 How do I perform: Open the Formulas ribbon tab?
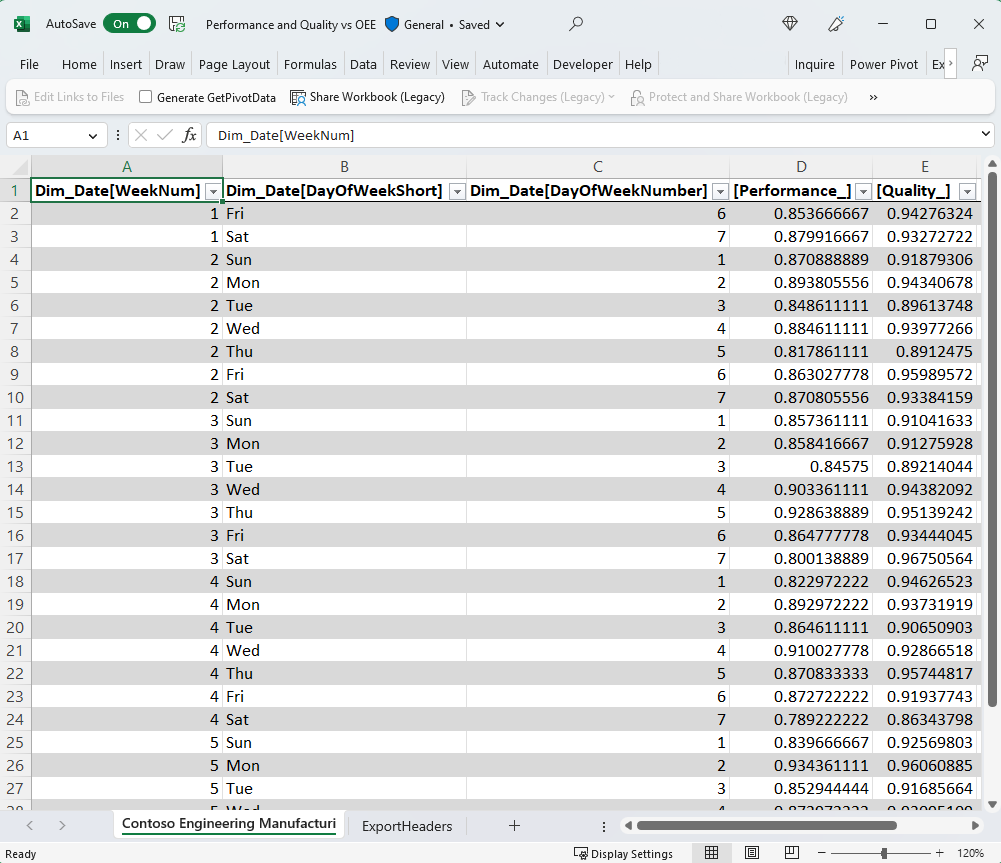coord(310,64)
